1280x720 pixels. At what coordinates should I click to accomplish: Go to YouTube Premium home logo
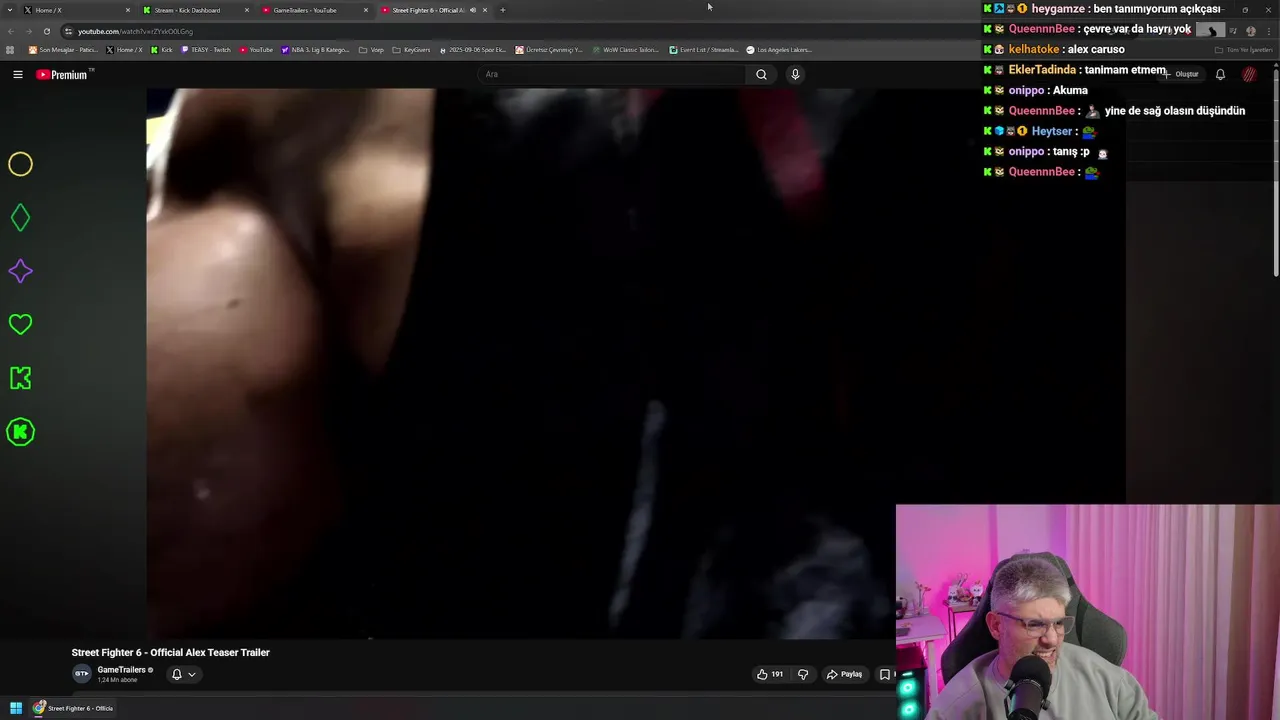click(x=64, y=75)
